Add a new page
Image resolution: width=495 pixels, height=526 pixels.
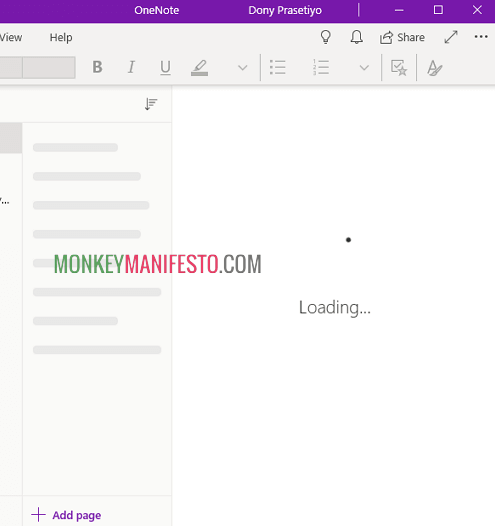(66, 515)
